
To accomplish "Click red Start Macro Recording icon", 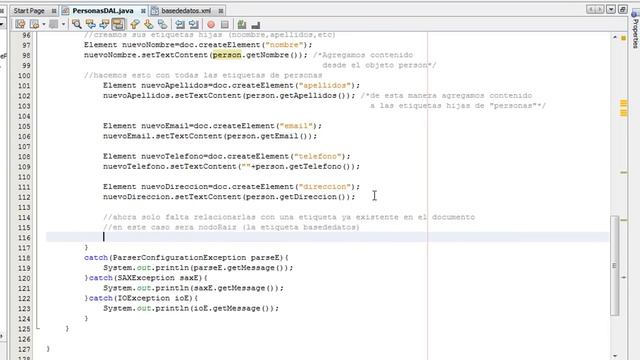I will (x=211, y=24).
